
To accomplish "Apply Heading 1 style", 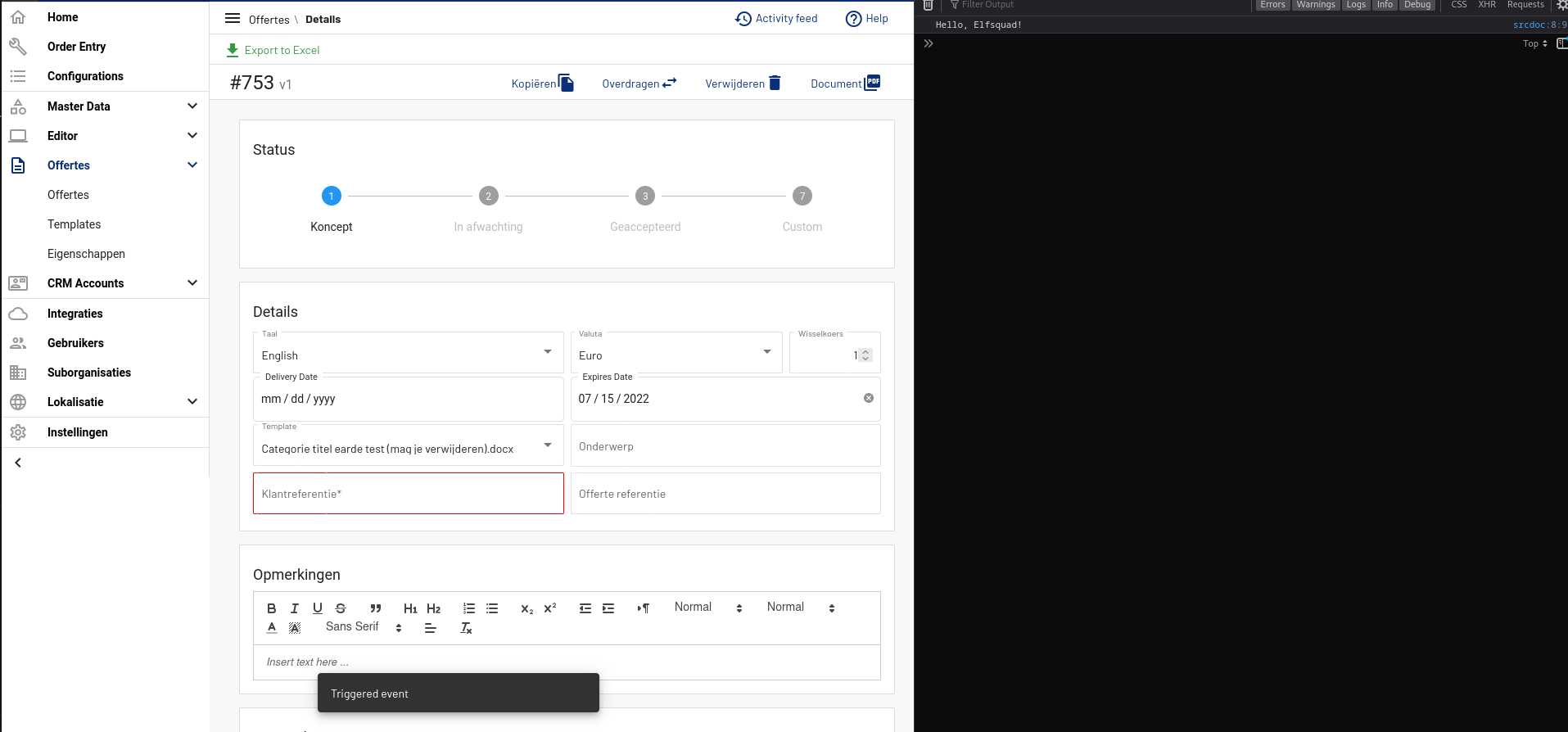I will [x=410, y=608].
